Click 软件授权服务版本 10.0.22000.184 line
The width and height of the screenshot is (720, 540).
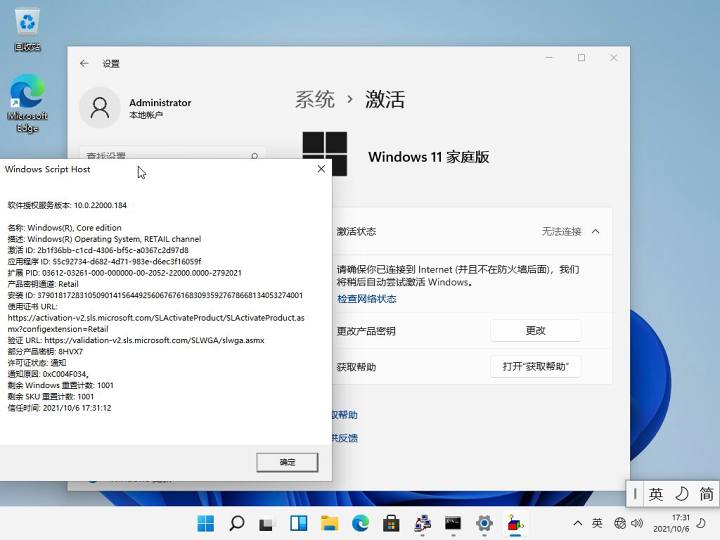(67, 205)
